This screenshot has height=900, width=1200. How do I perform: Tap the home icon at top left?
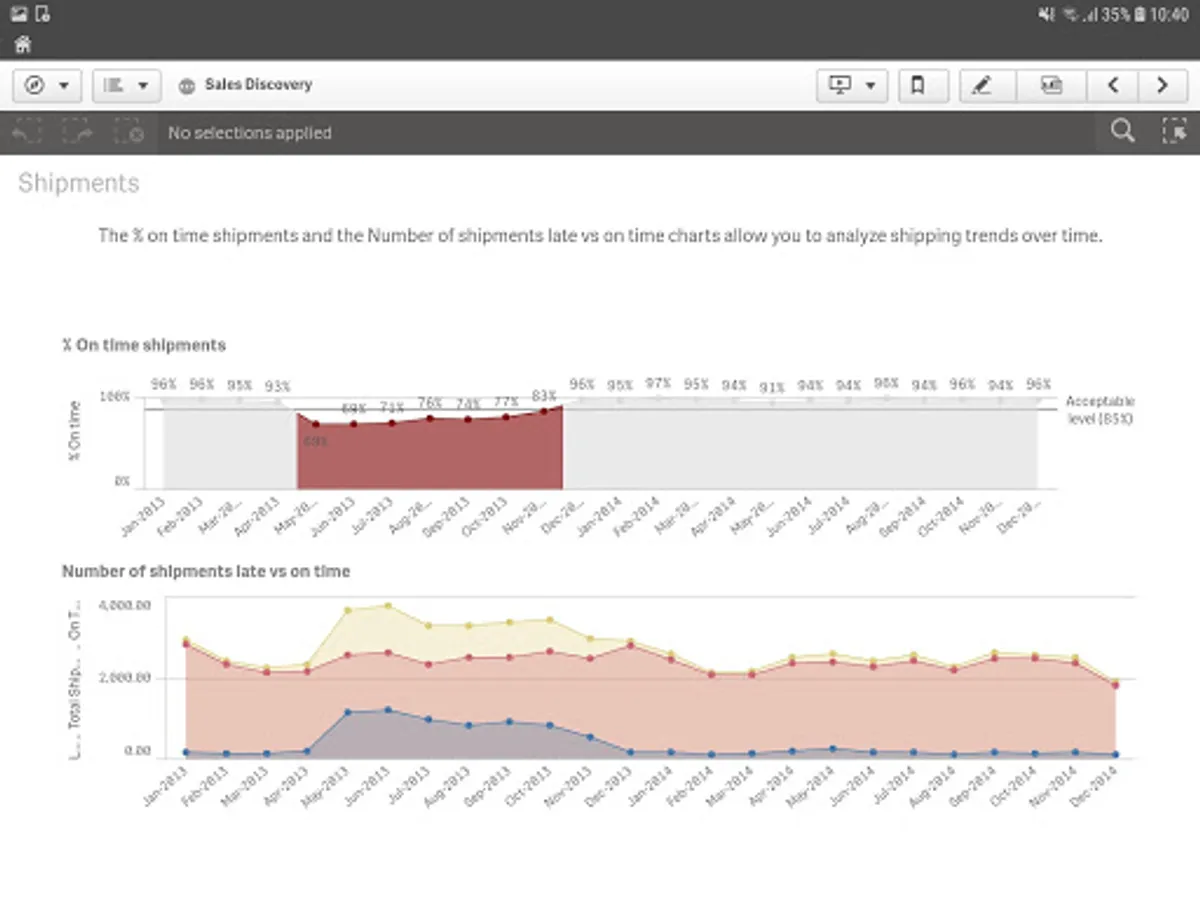[x=22, y=45]
